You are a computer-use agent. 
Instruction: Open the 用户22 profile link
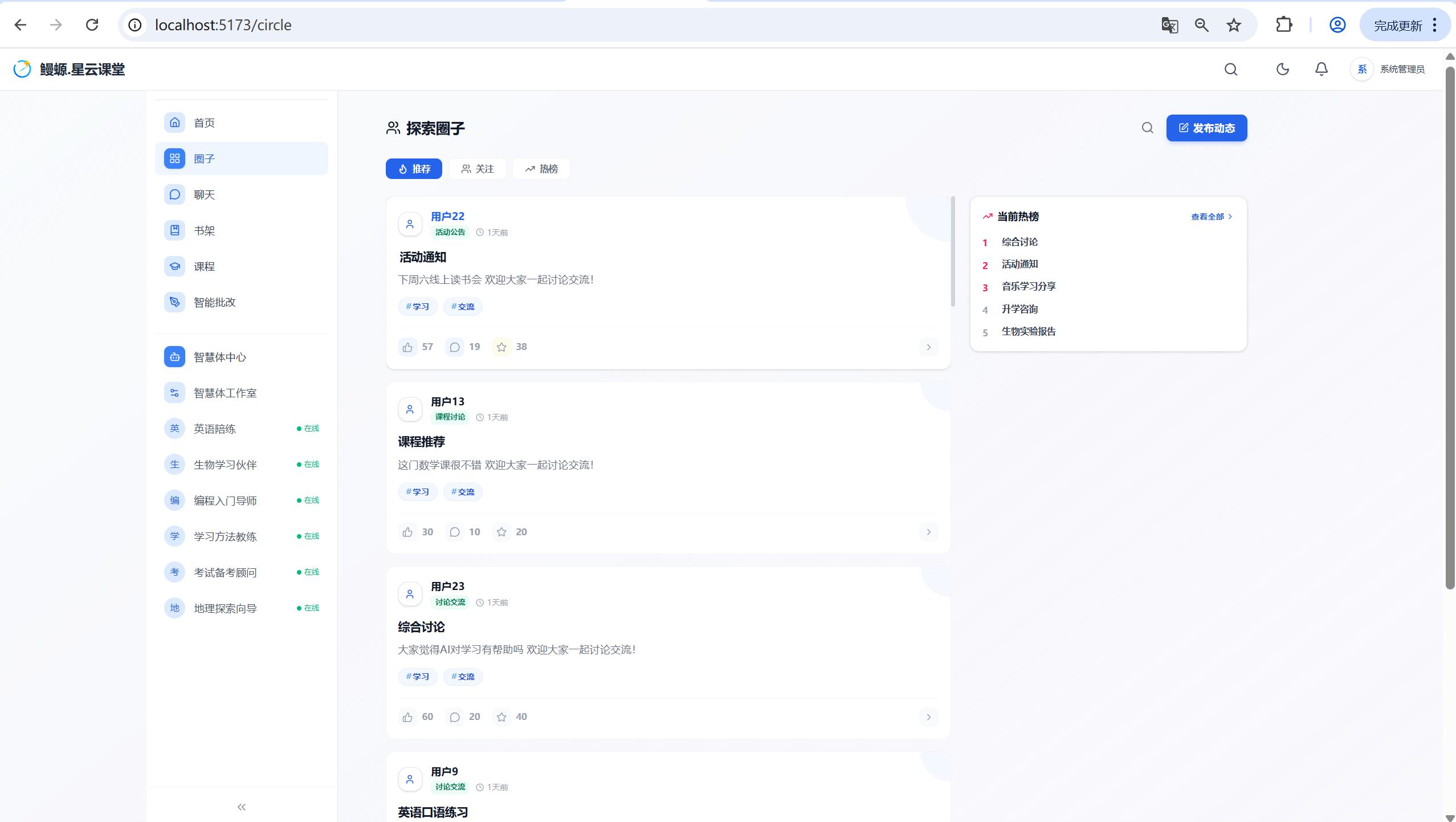[447, 217]
